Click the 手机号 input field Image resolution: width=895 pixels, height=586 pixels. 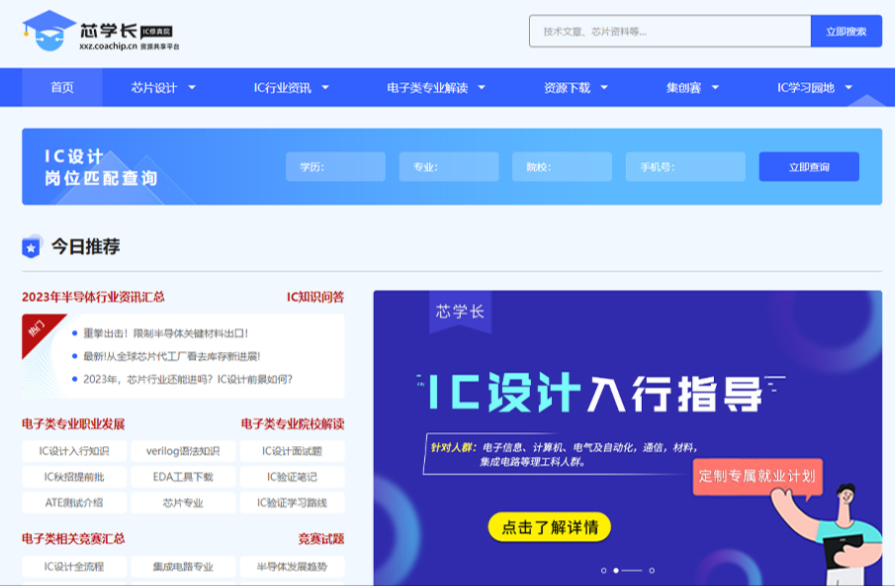click(x=686, y=167)
